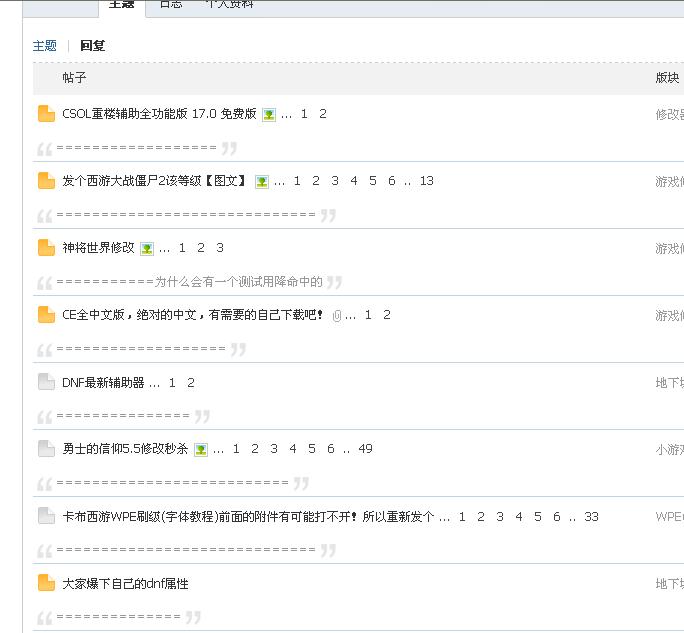Go to page 3 of 勇士的信仰5.5 thread
684x633 pixels.
pos(274,448)
